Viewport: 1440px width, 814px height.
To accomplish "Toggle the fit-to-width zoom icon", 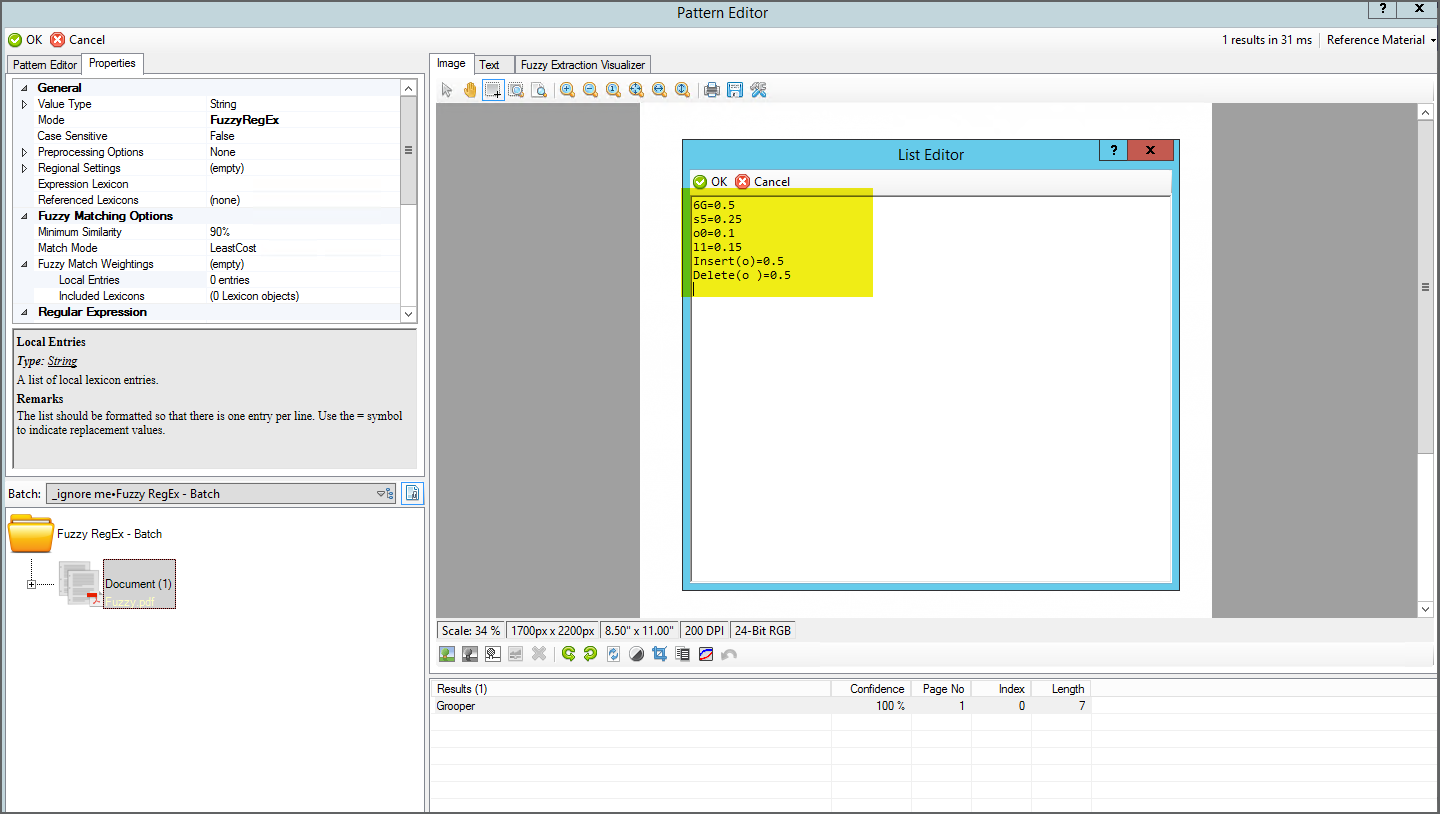I will coord(659,90).
